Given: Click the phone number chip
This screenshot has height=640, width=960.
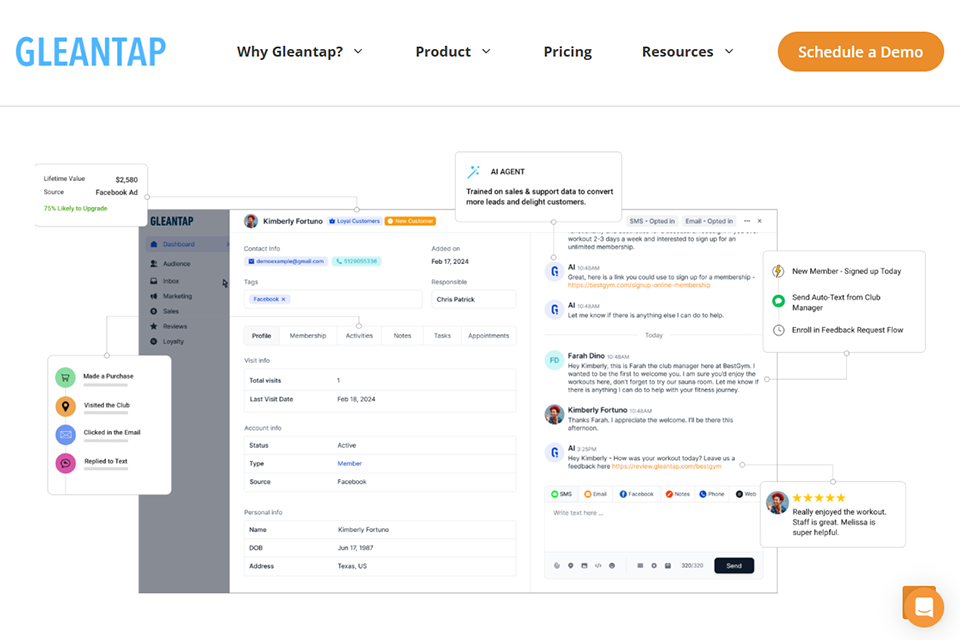Looking at the screenshot, I should [356, 261].
